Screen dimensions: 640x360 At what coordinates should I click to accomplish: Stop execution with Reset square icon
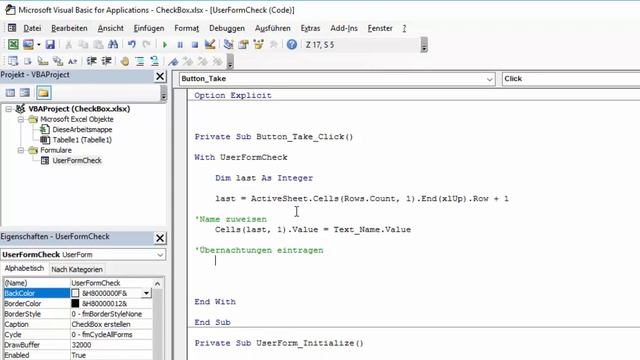(195, 44)
